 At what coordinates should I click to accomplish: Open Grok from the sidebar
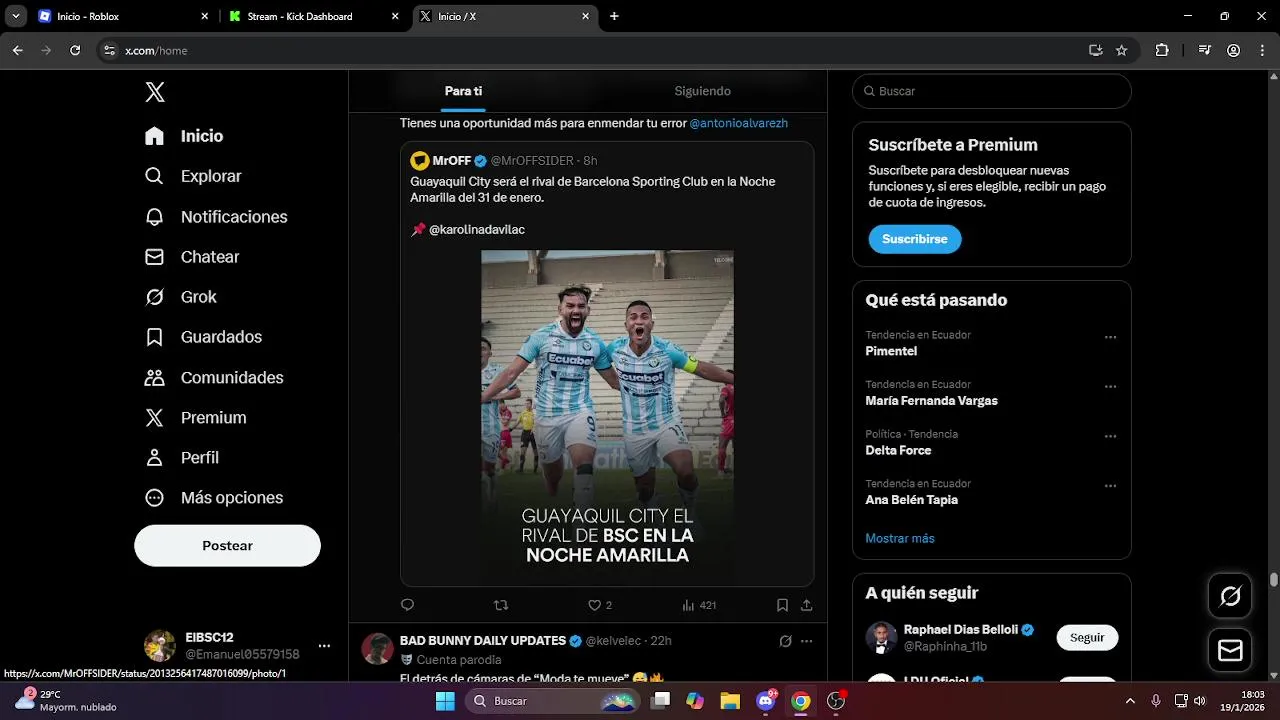pyautogui.click(x=181, y=297)
